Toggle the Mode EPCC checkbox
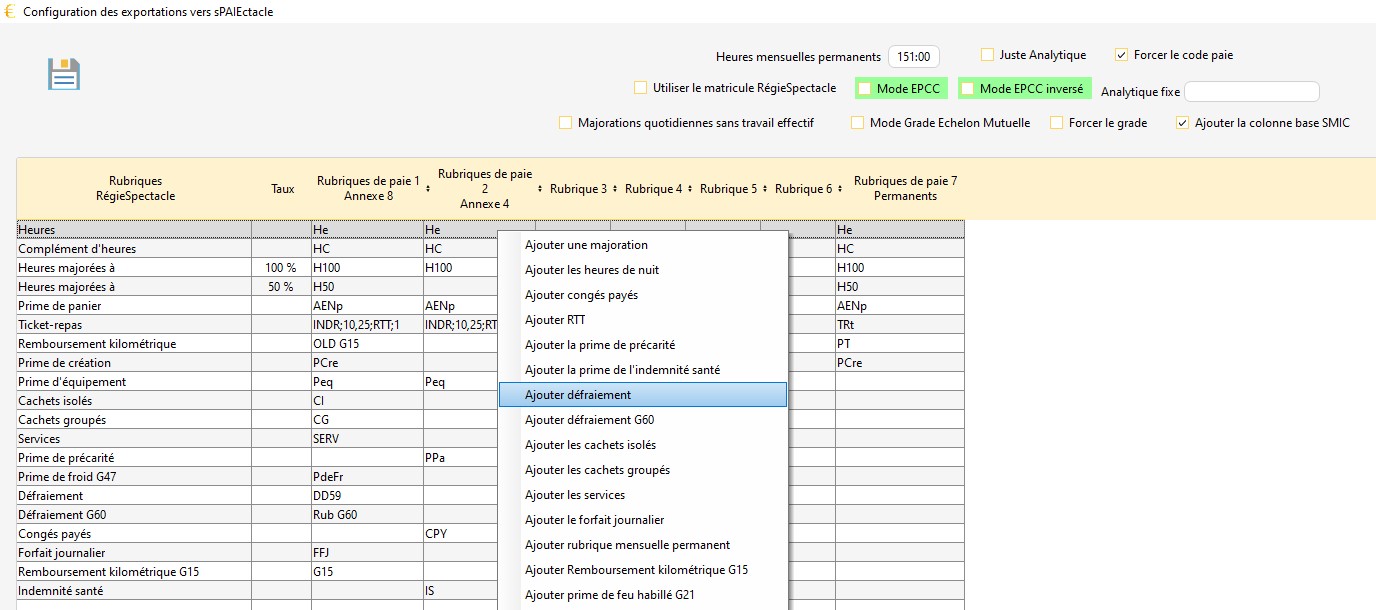Image resolution: width=1376 pixels, height=610 pixels. point(865,89)
